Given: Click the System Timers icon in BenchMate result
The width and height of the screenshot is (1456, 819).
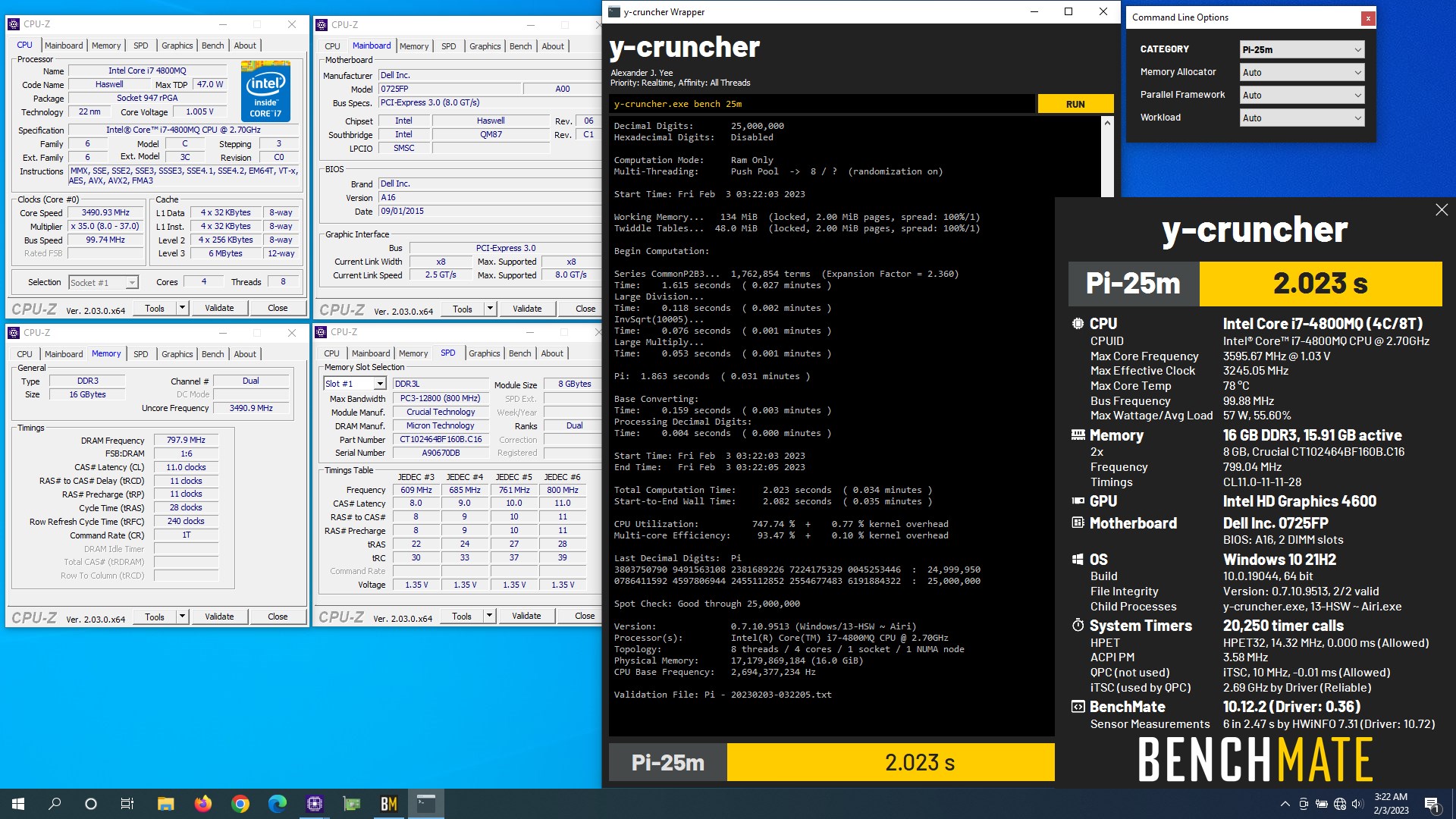Looking at the screenshot, I should click(1078, 625).
